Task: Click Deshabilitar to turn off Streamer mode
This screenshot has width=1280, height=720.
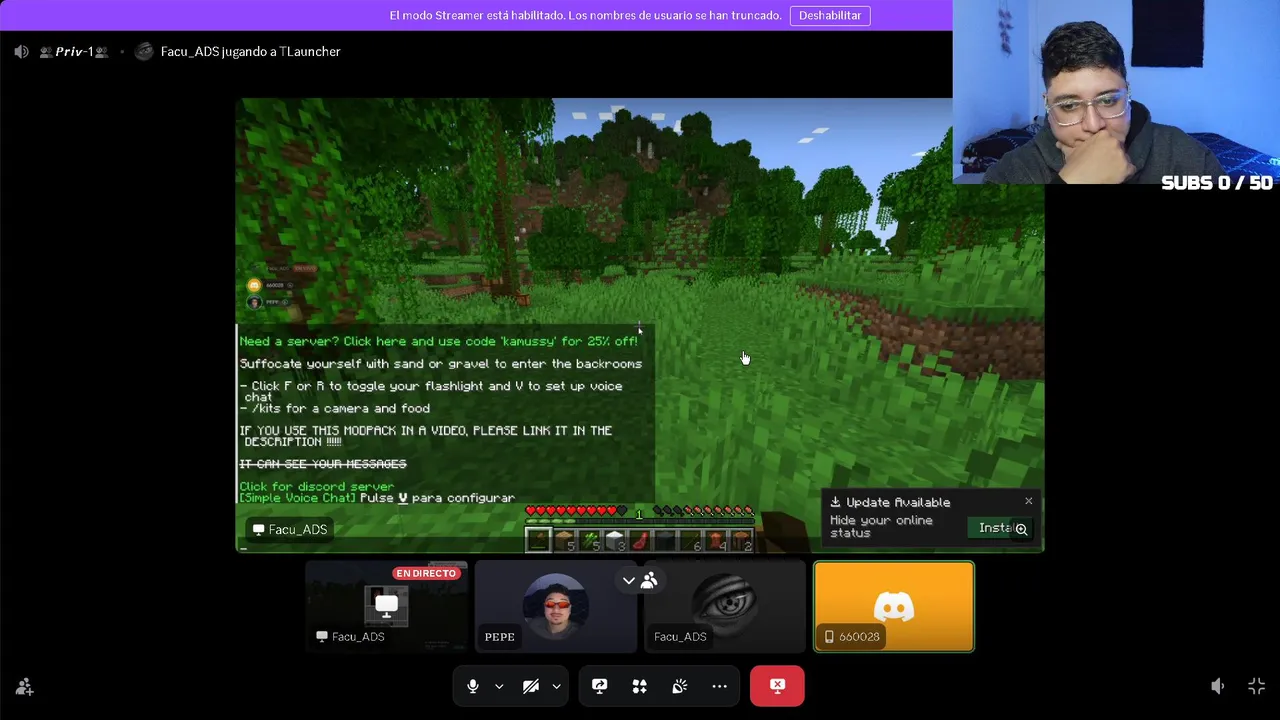Action: click(830, 15)
